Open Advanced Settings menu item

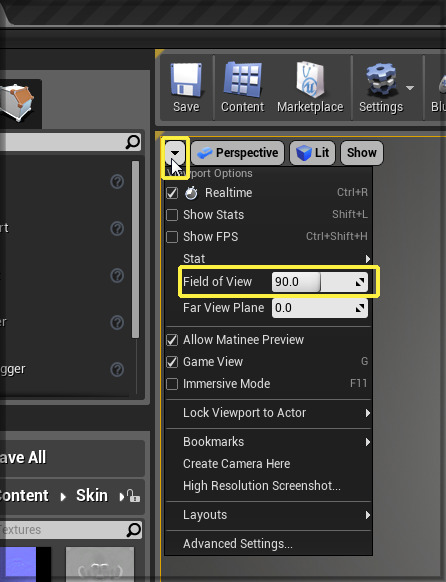(268, 544)
